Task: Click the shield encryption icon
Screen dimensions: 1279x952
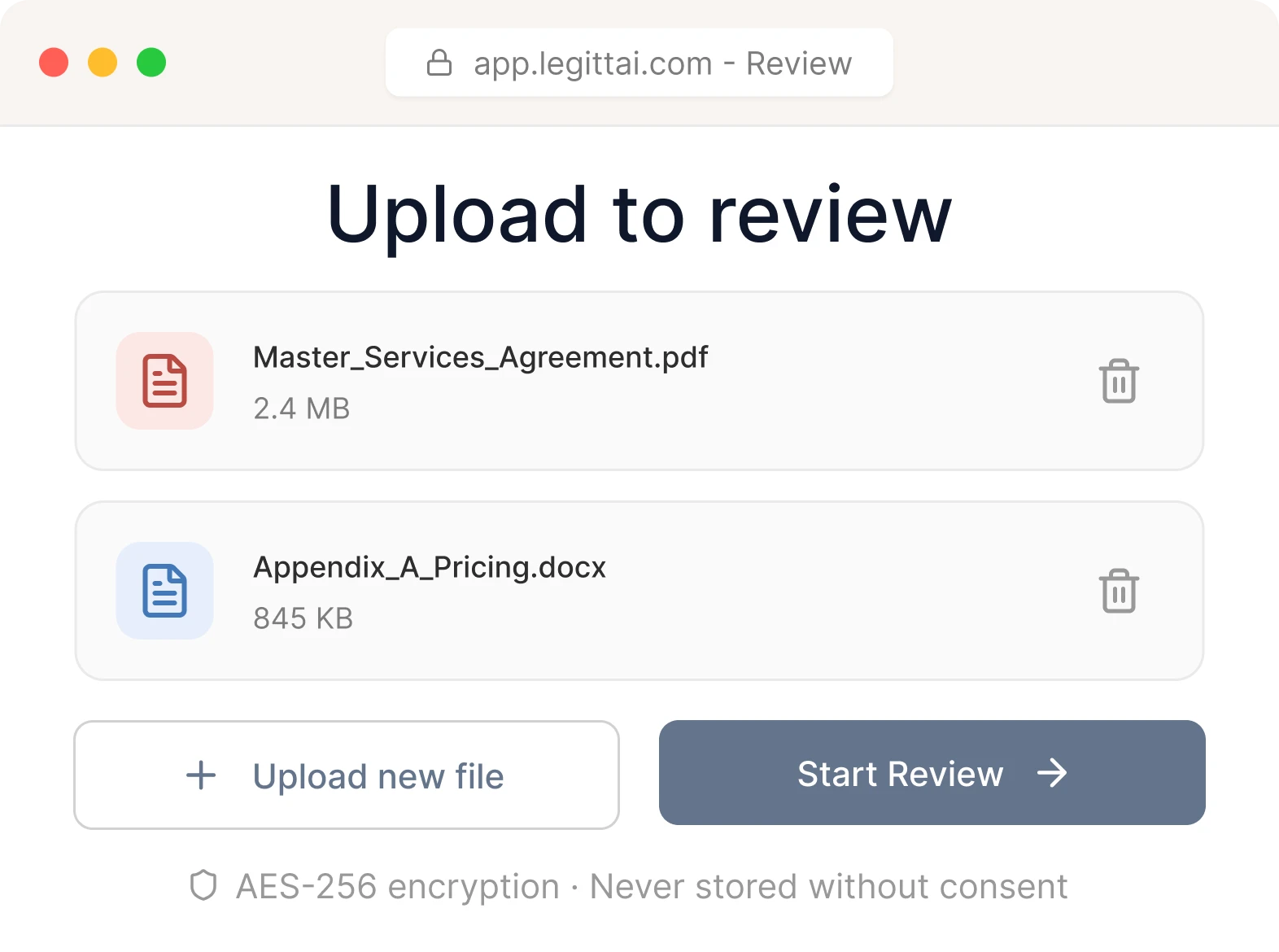Action: 204,886
